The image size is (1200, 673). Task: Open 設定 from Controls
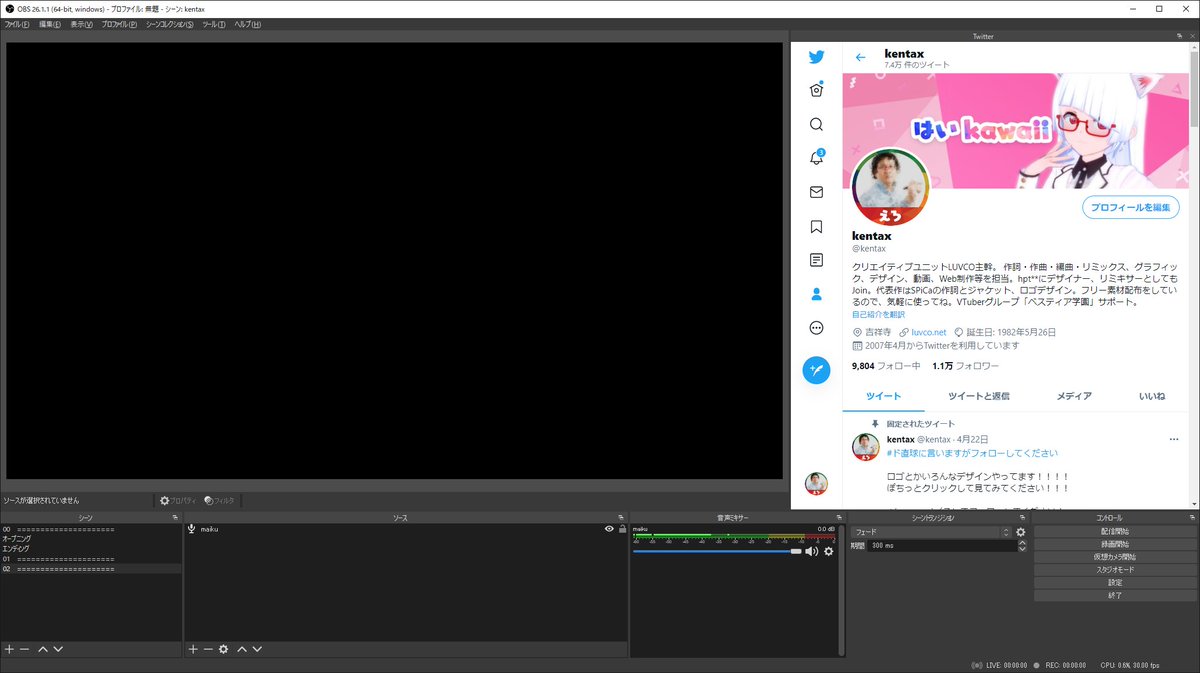tap(1115, 583)
